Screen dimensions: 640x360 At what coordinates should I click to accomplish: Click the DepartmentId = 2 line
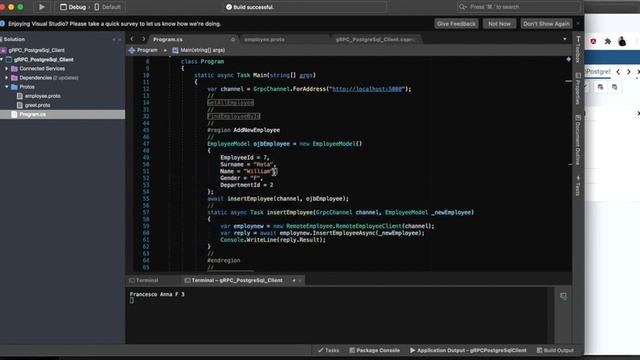(247, 185)
